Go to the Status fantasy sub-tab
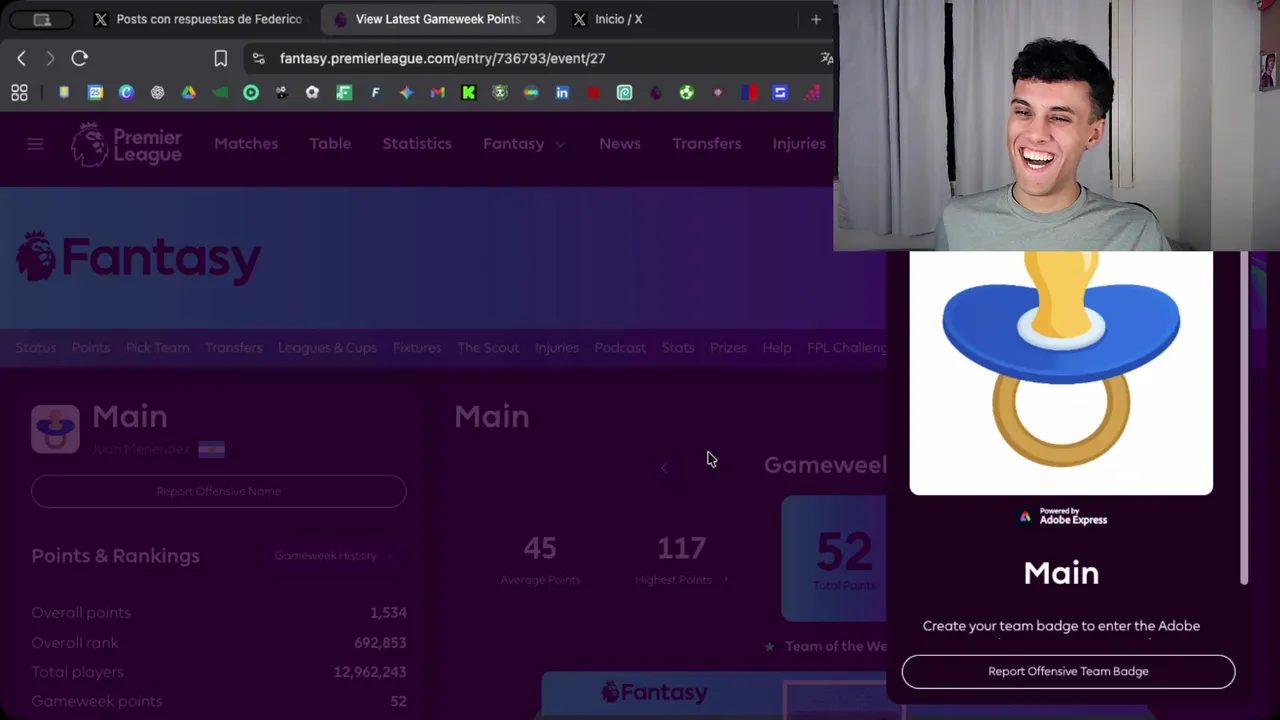Viewport: 1280px width, 720px height. click(x=36, y=348)
